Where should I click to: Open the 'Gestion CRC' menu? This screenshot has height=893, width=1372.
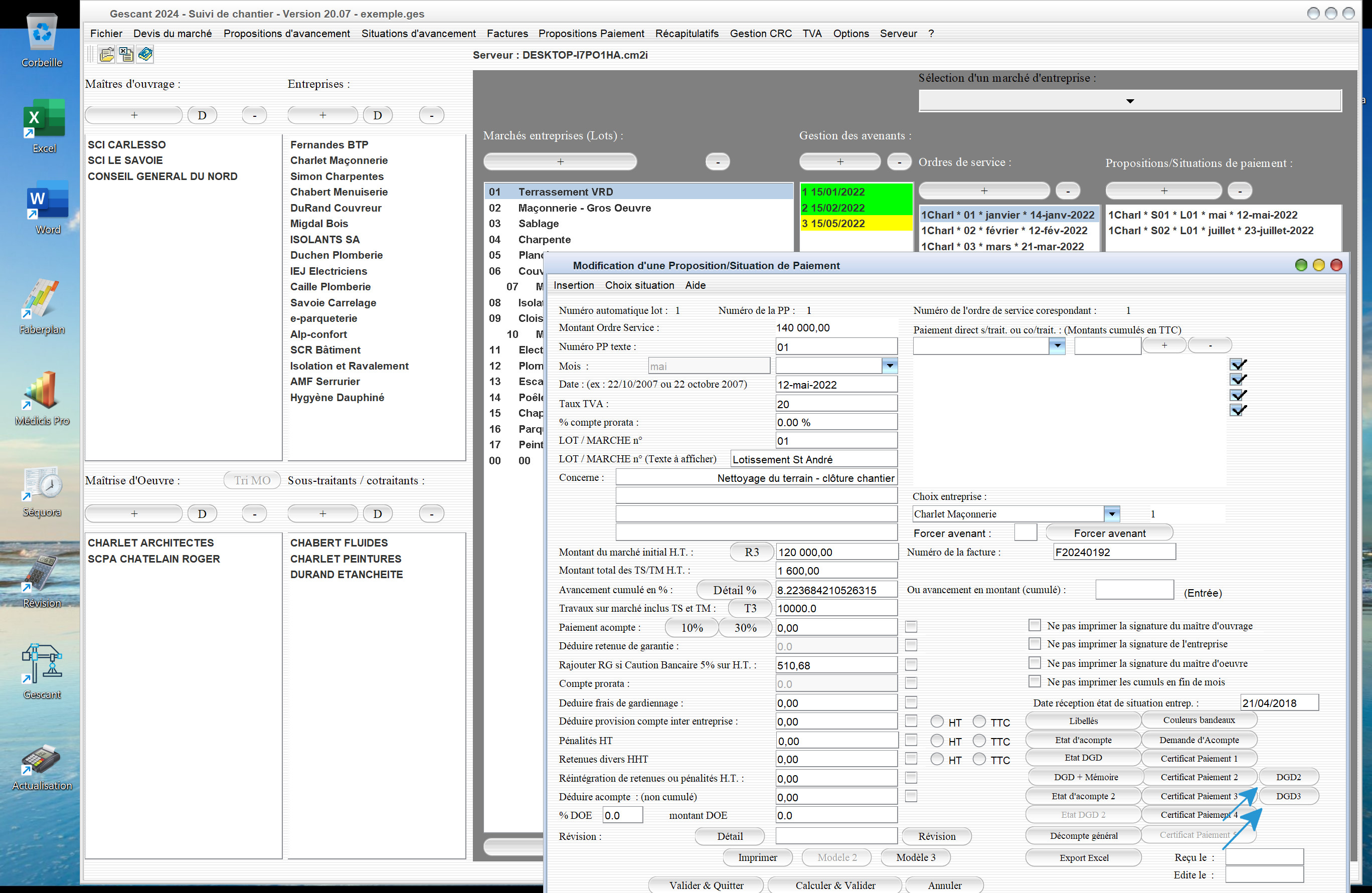click(760, 34)
